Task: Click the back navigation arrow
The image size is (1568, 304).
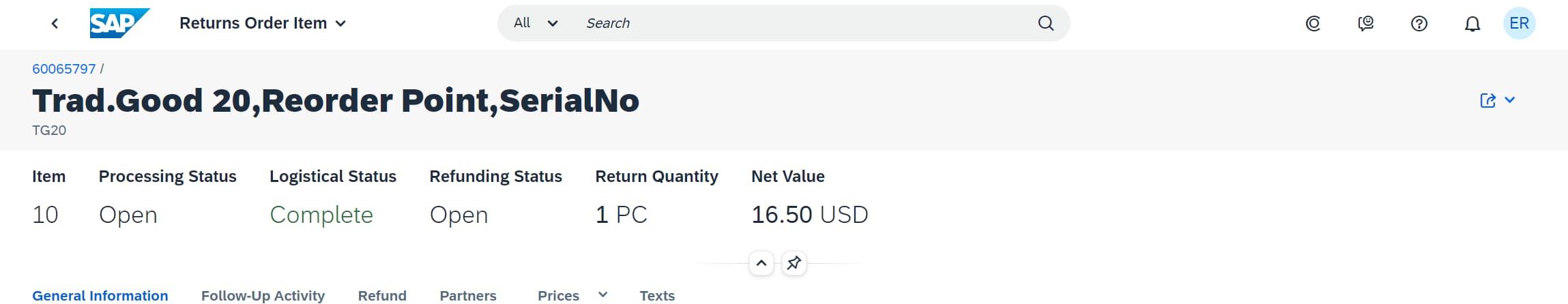Action: 55,24
